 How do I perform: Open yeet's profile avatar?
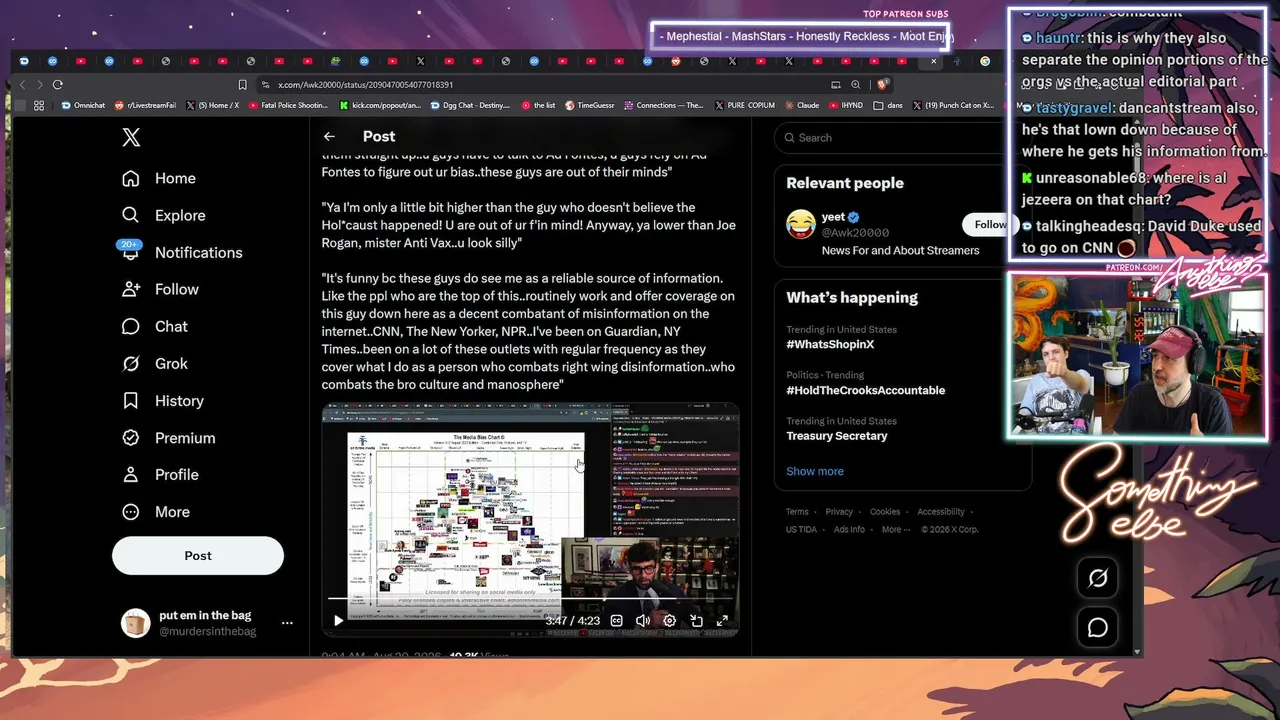pos(800,224)
